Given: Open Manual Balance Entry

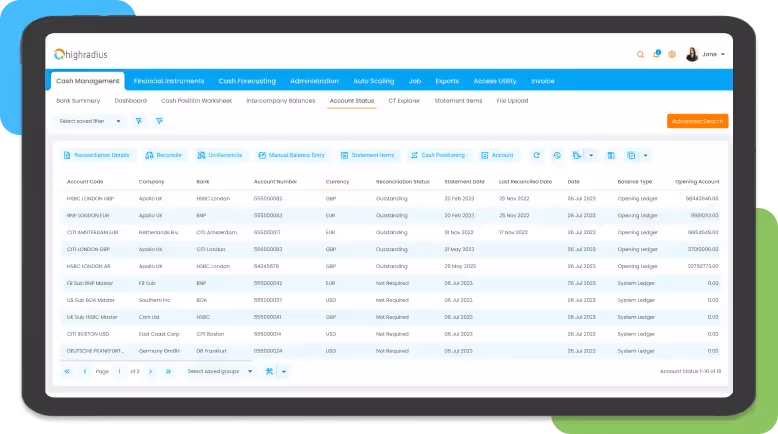Looking at the screenshot, I should coord(291,155).
